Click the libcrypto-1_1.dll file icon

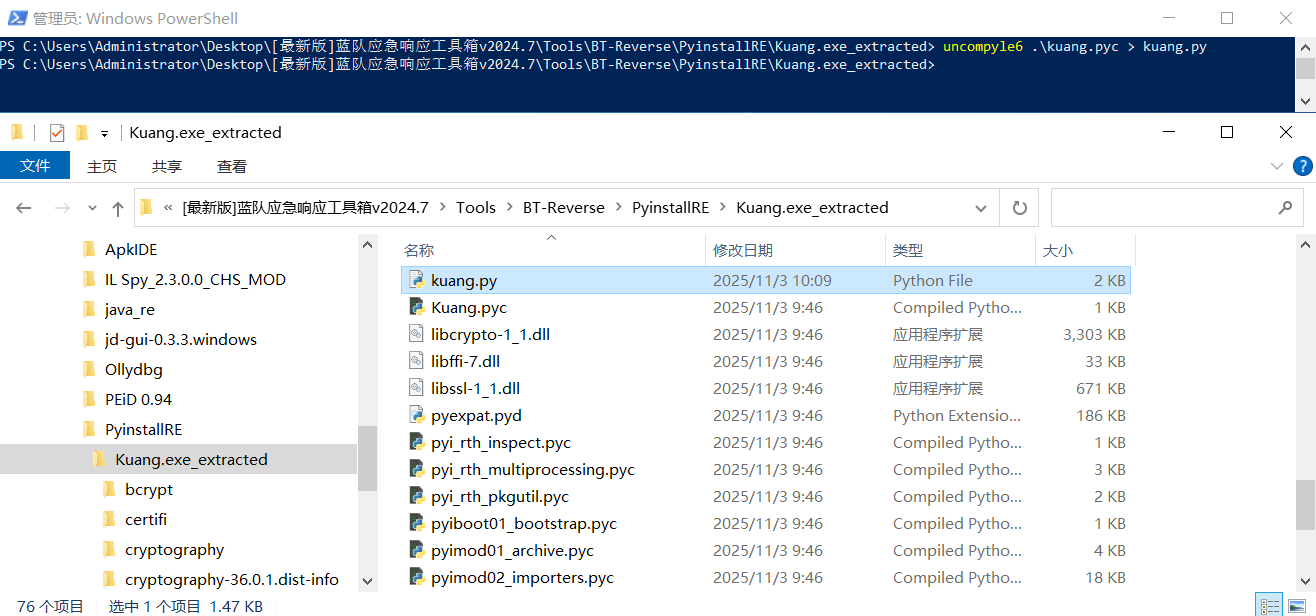(x=417, y=335)
